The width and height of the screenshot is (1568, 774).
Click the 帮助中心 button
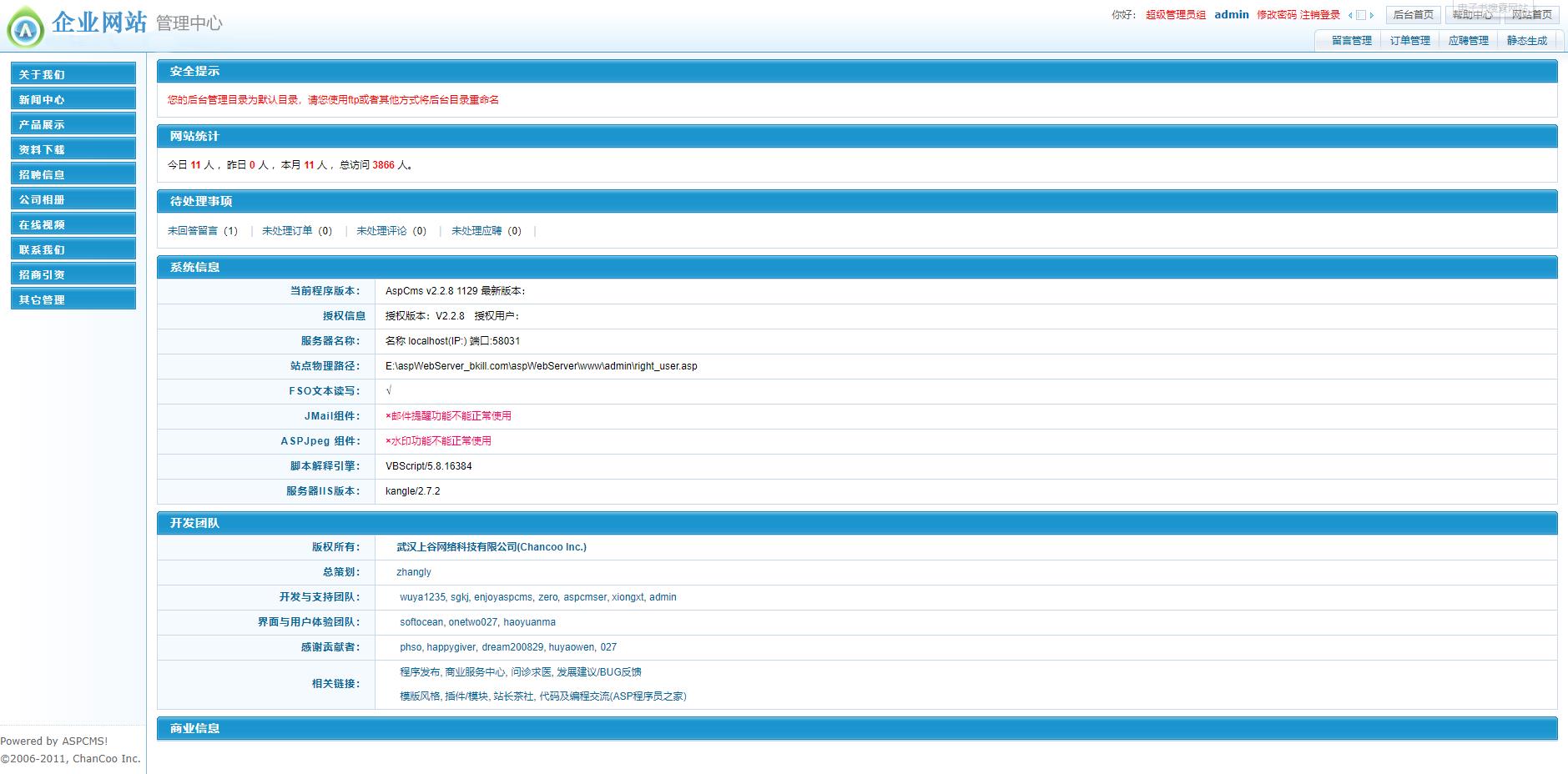coord(1472,15)
